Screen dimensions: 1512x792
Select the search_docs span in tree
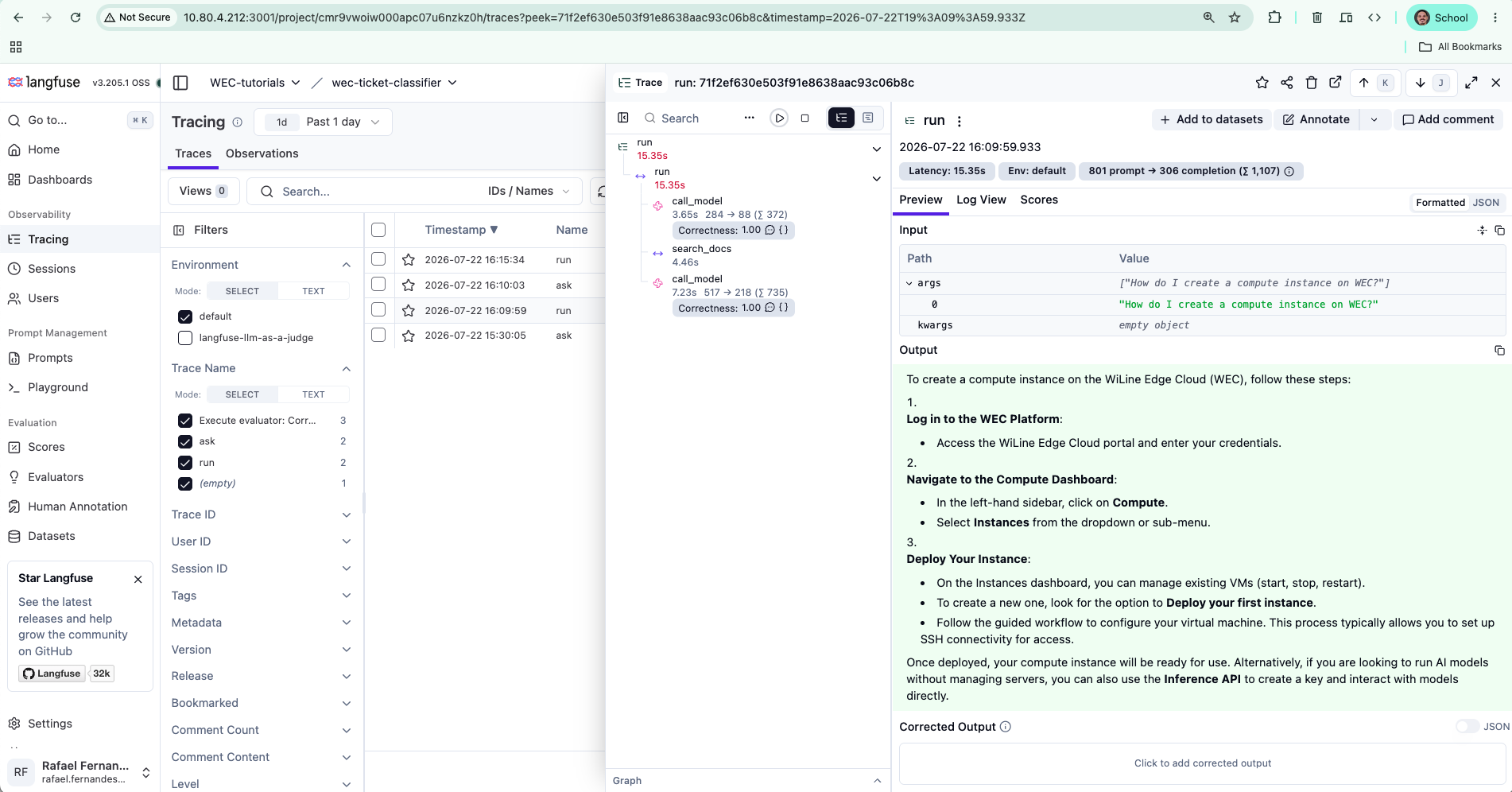point(701,249)
